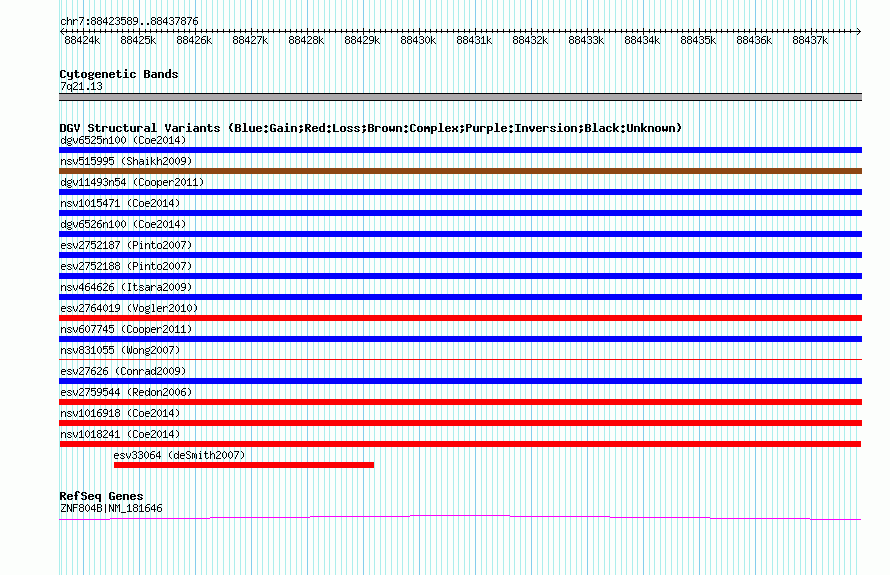This screenshot has width=890, height=575.
Task: Open the dgv6526n100 (Coe2014) label
Action: (x=123, y=224)
